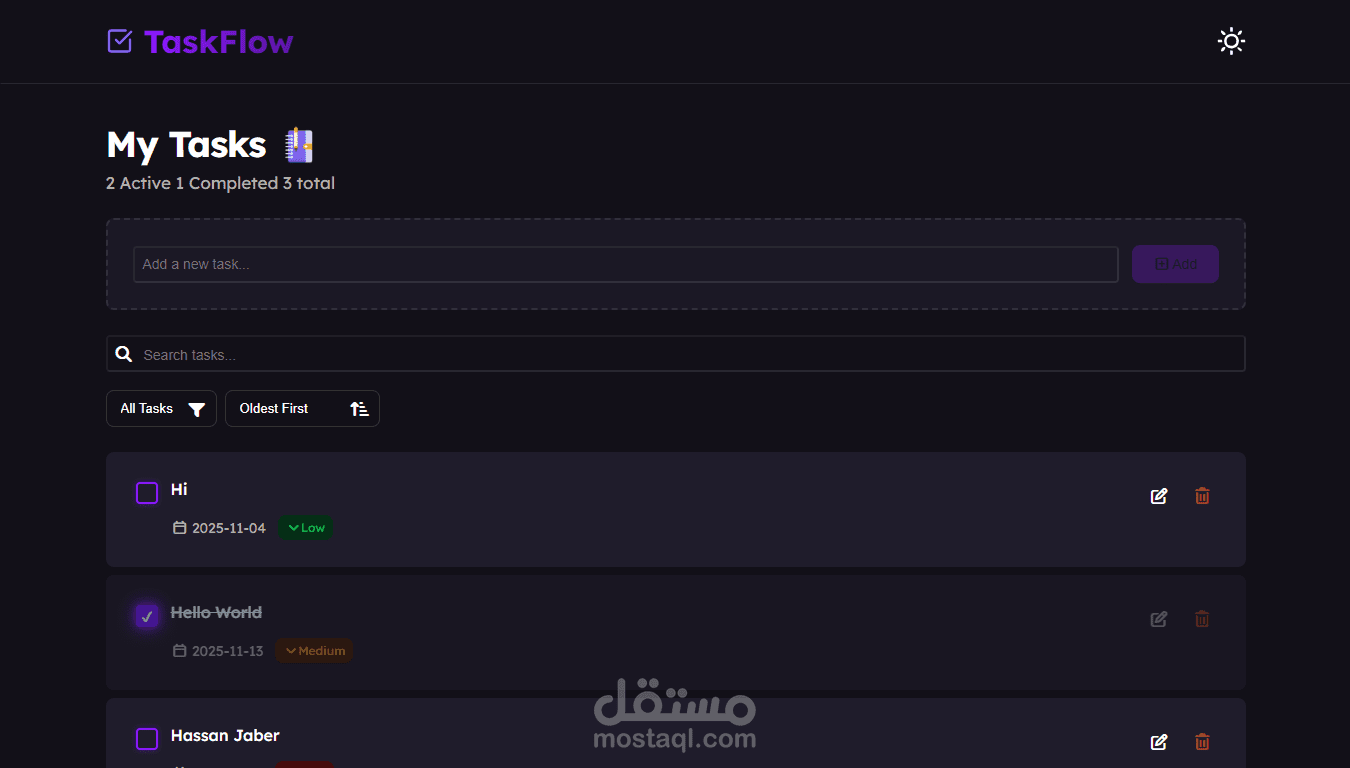Click the TaskFlow checkmark logo icon
Screen dimensions: 1350x768
(x=119, y=41)
